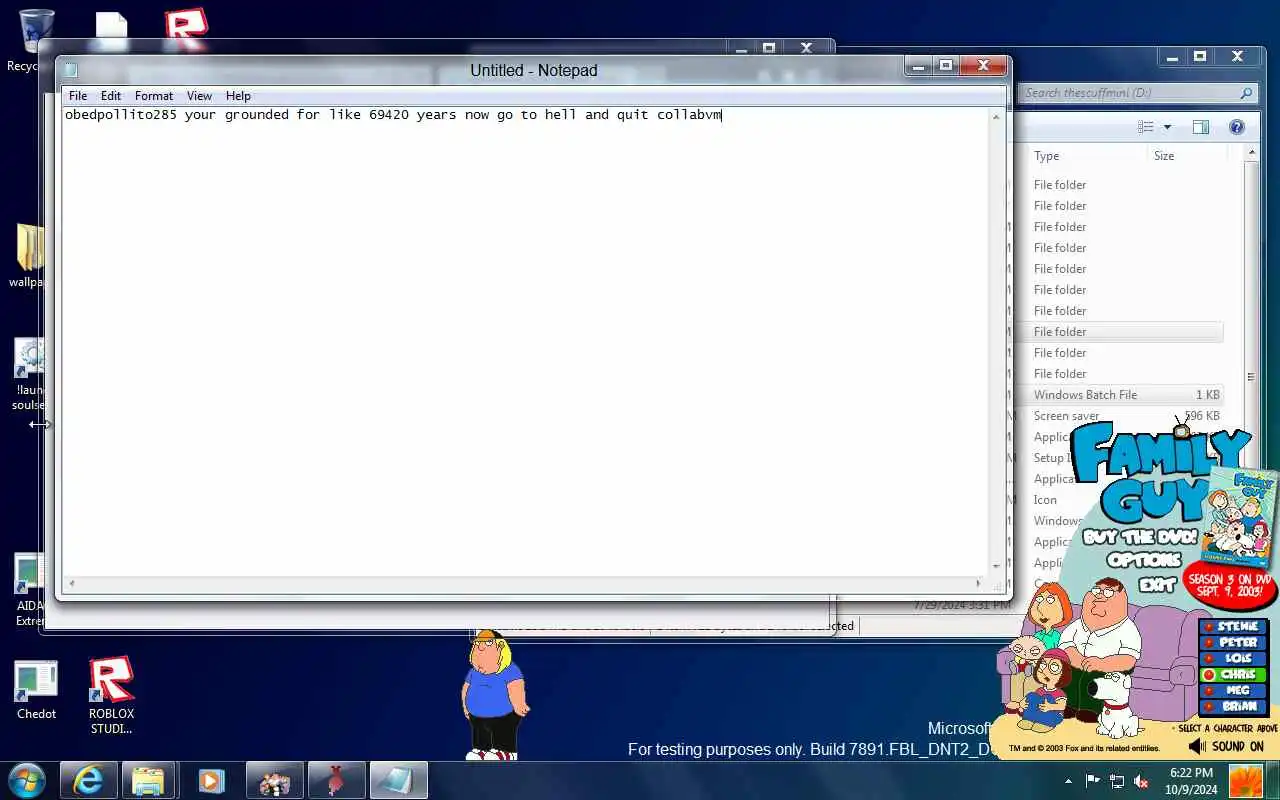Click Notepad's horizontal scrollbar right arrow
This screenshot has width=1280, height=800.
979,583
